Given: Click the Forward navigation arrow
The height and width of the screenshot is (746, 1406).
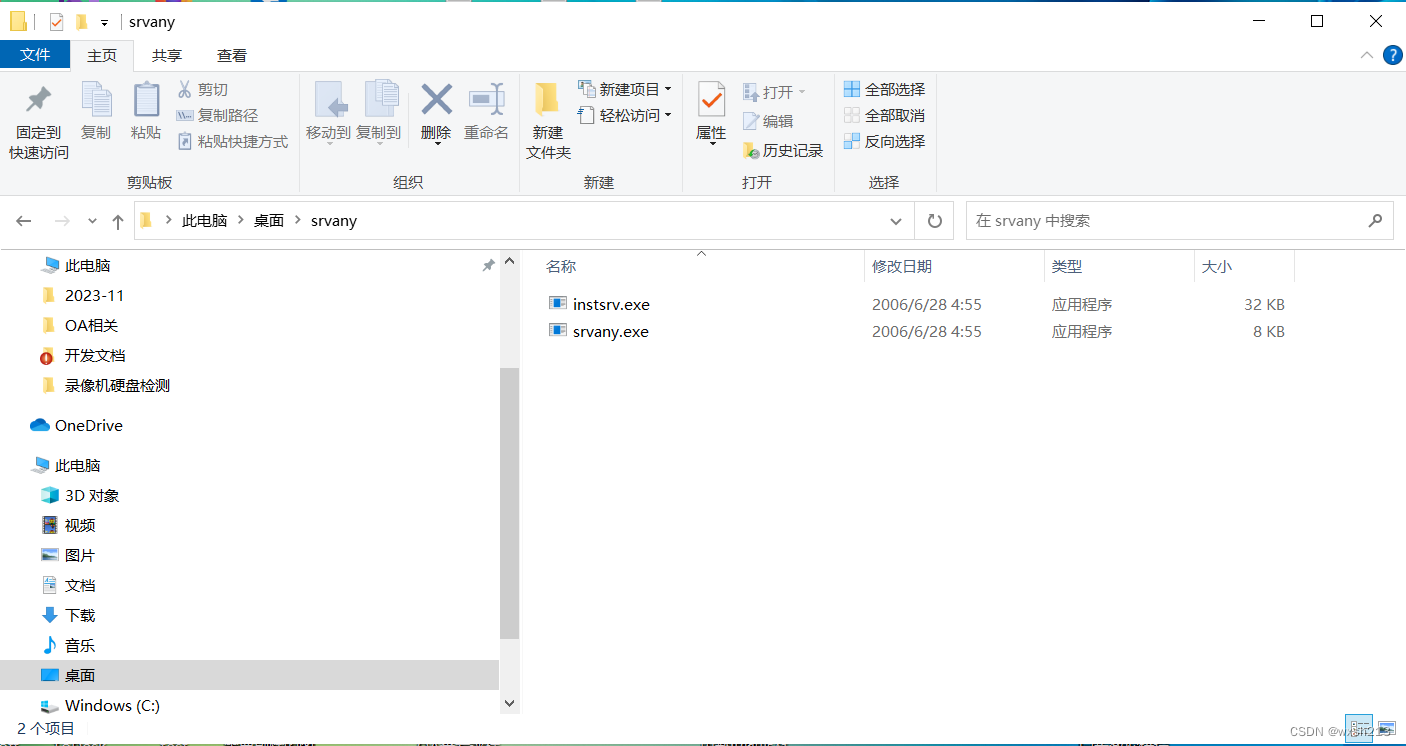Looking at the screenshot, I should click(x=62, y=221).
